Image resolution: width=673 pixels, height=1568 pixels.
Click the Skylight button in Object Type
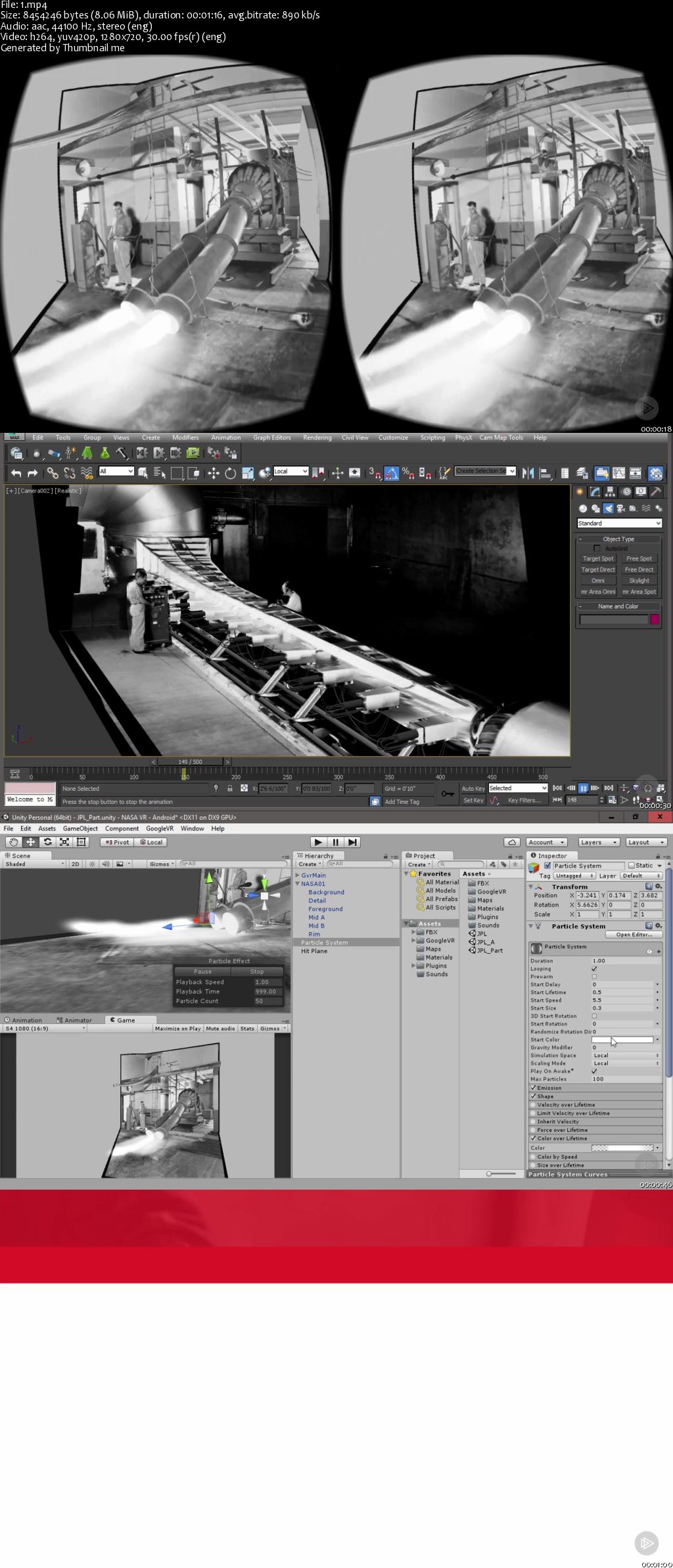[639, 581]
